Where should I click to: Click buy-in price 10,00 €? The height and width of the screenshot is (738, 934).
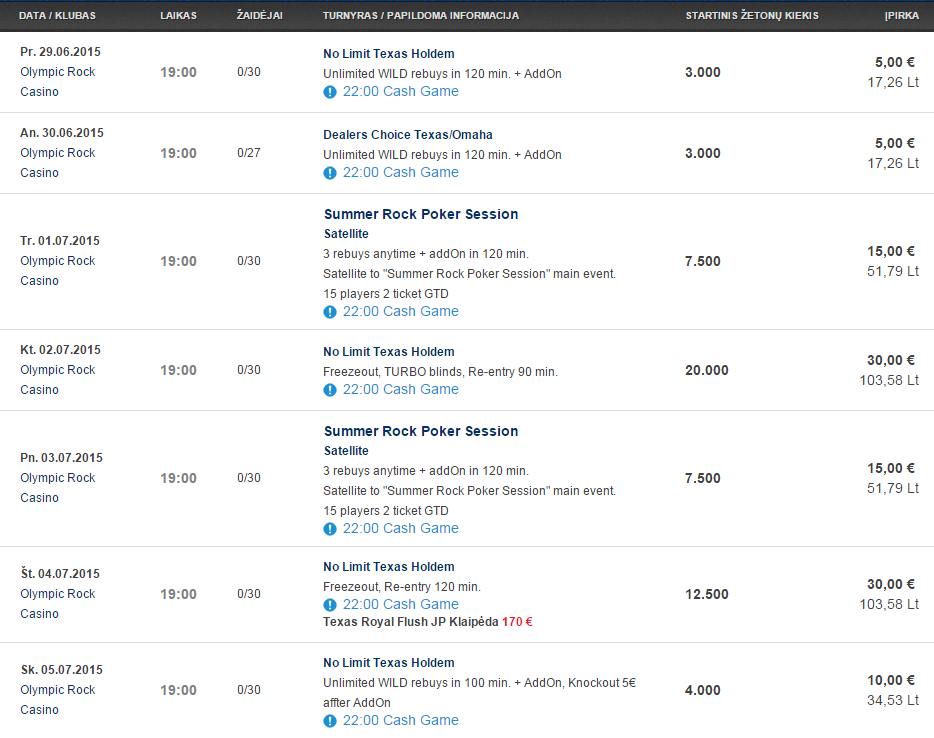[891, 680]
